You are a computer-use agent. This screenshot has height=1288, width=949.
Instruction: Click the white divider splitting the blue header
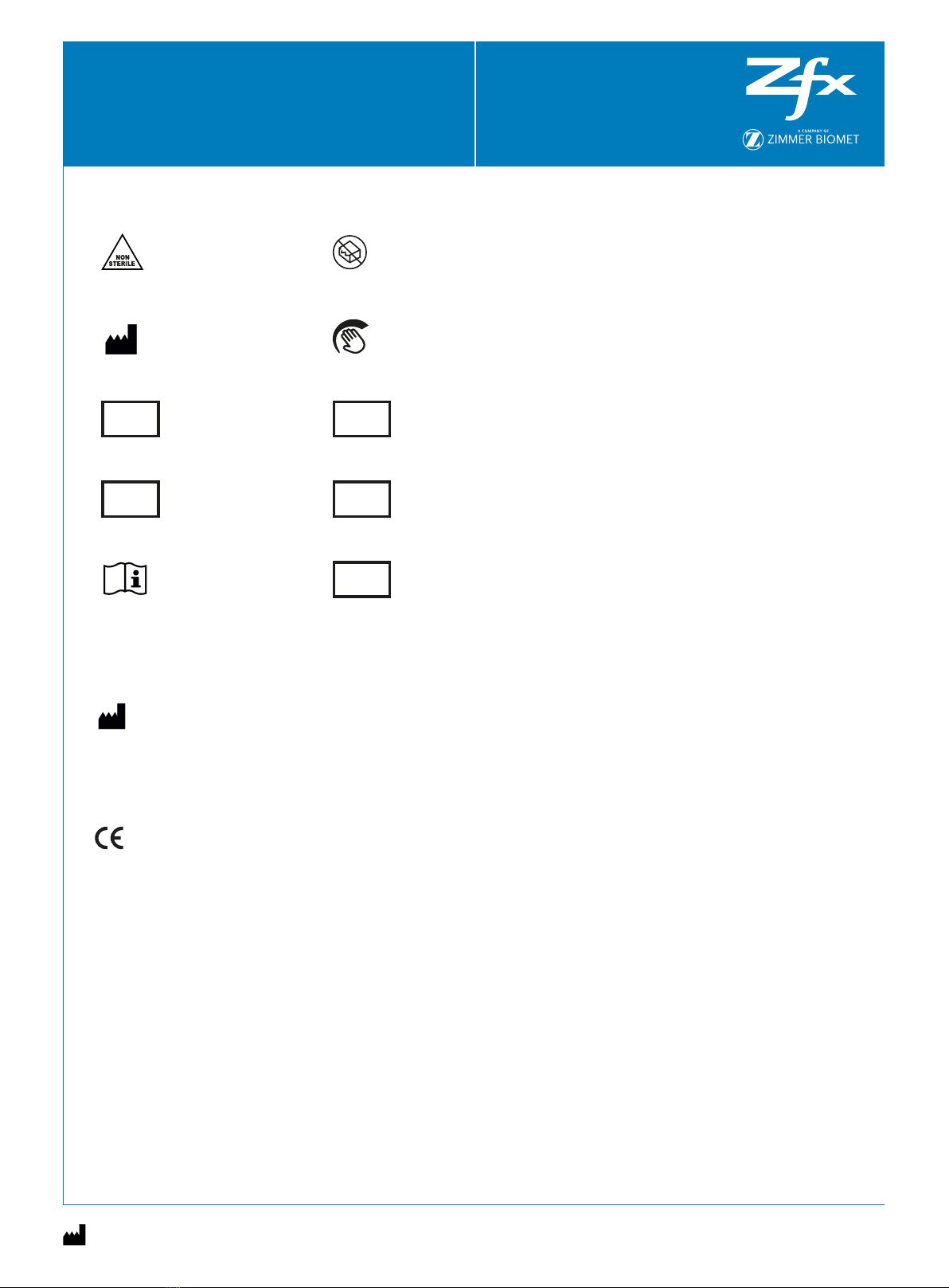[x=475, y=104]
